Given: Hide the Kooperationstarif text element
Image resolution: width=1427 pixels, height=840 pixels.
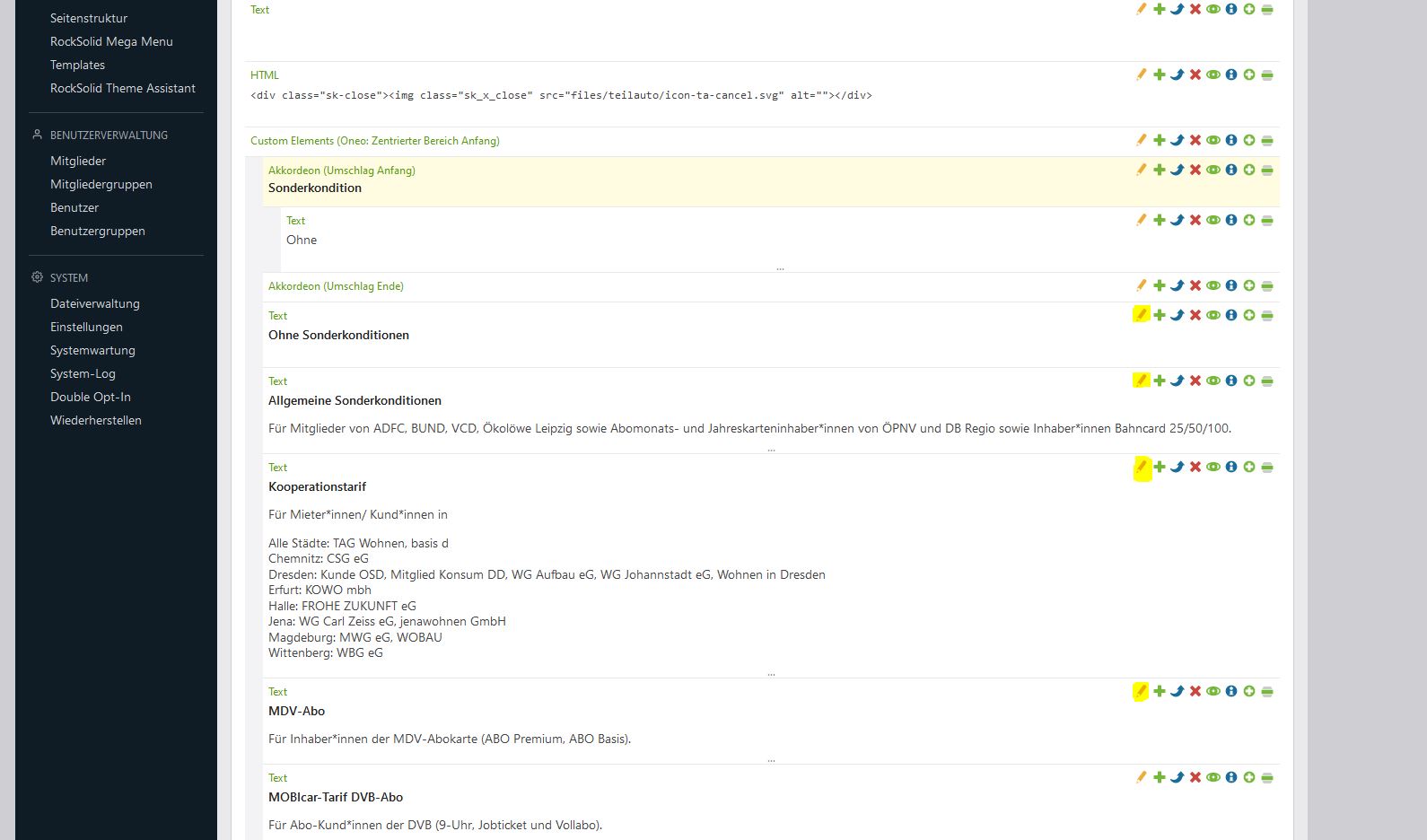Looking at the screenshot, I should coord(1213,468).
